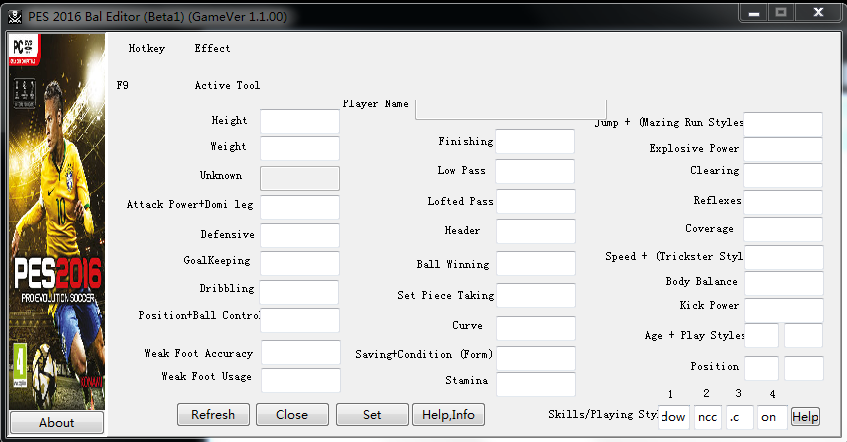The height and width of the screenshot is (442, 847).
Task: Click skills field 1 containing 'dow'
Action: (x=674, y=417)
